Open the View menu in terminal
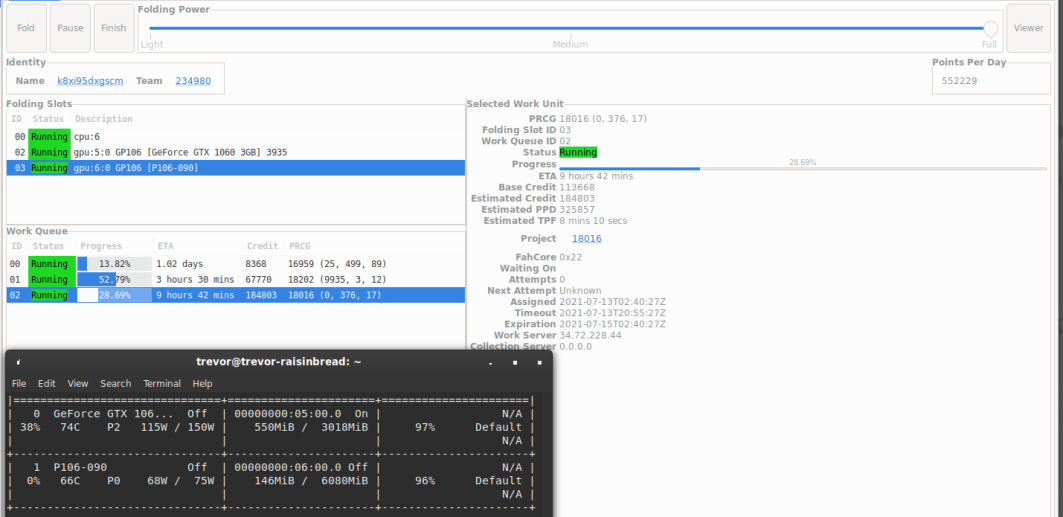The image size is (1063, 517). (78, 384)
